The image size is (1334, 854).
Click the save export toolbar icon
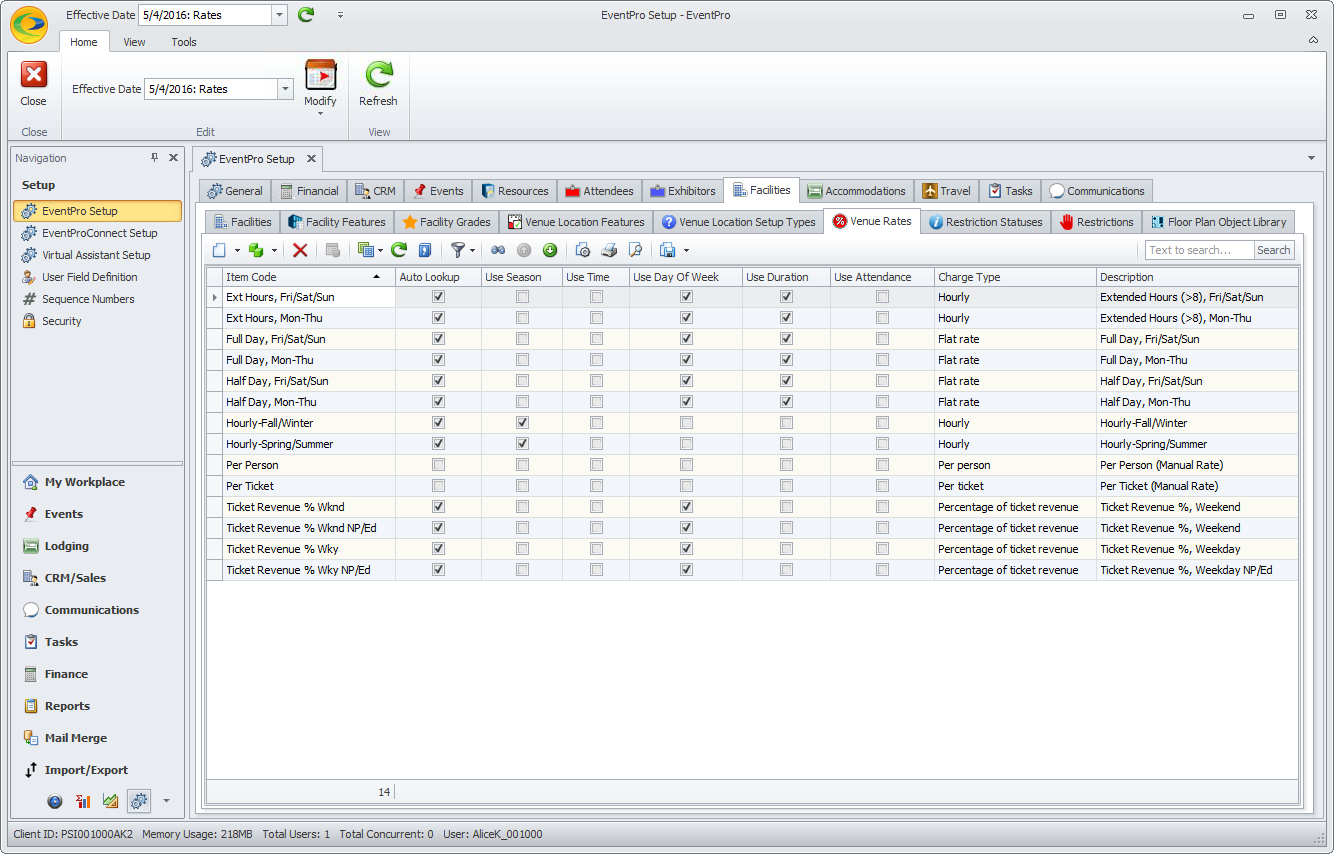pos(668,250)
